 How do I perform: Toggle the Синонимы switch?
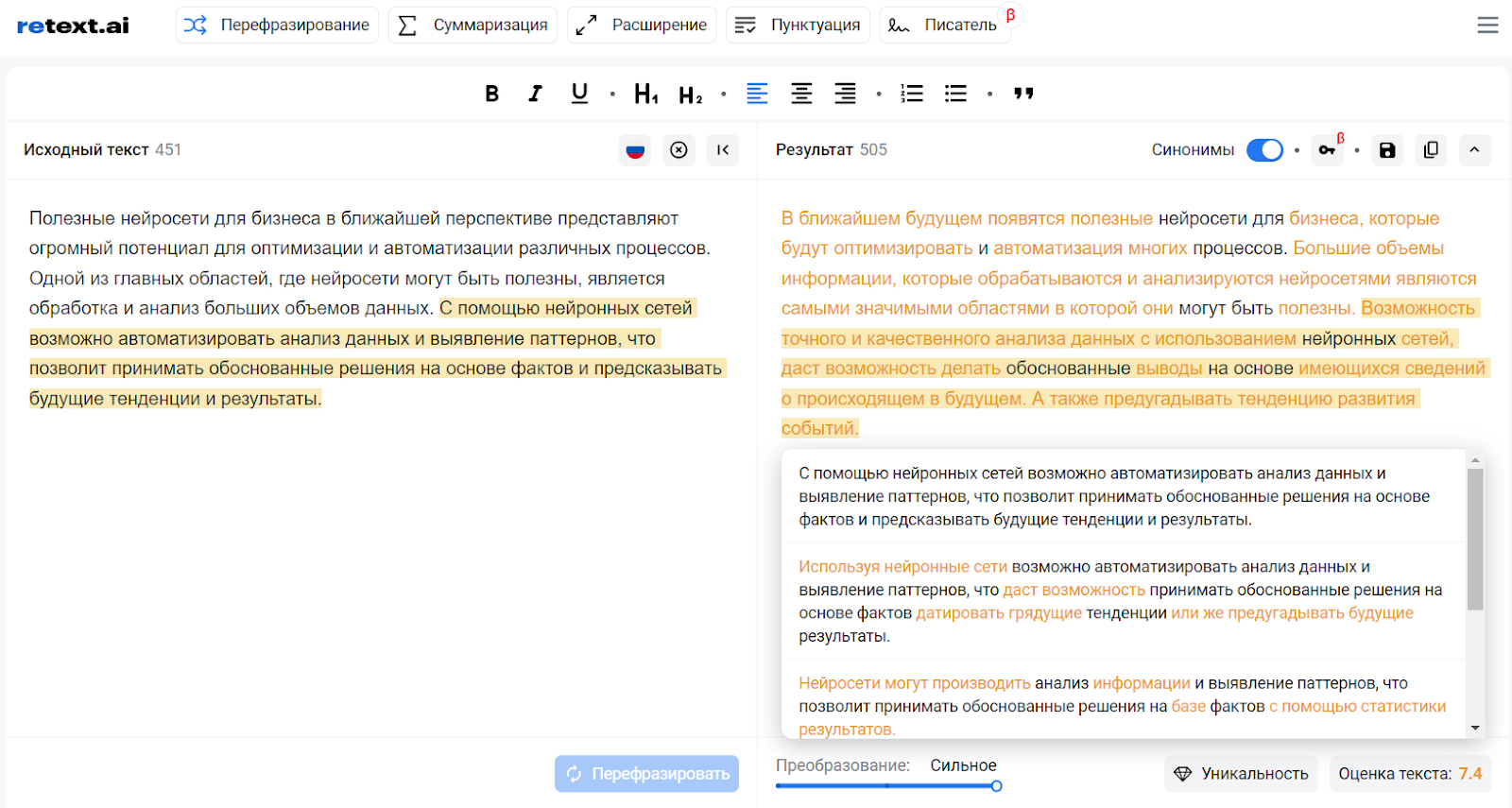(1264, 150)
